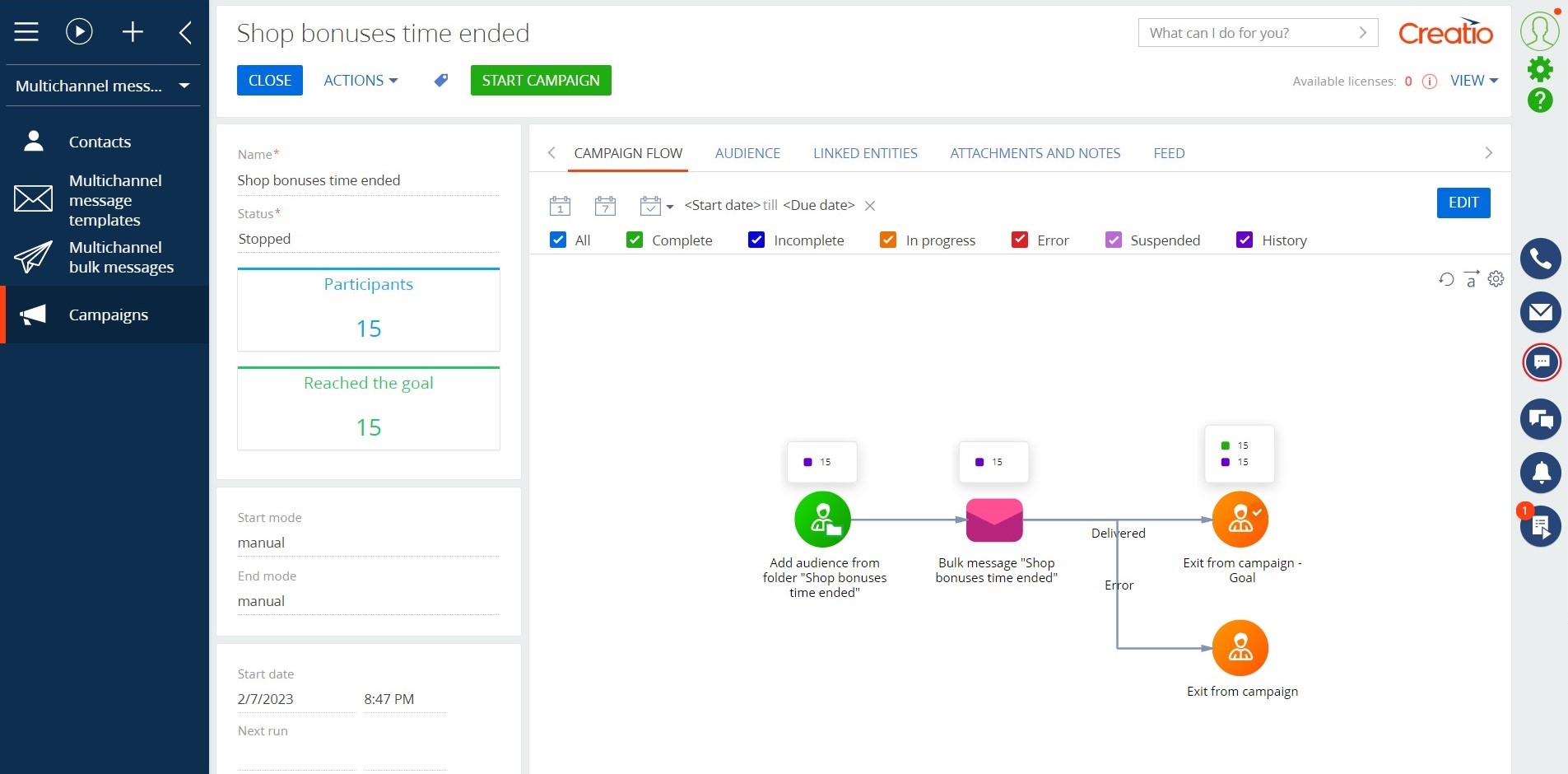Viewport: 1568px width, 774px height.
Task: Click the Campaigns sidebar icon
Action: click(x=33, y=314)
